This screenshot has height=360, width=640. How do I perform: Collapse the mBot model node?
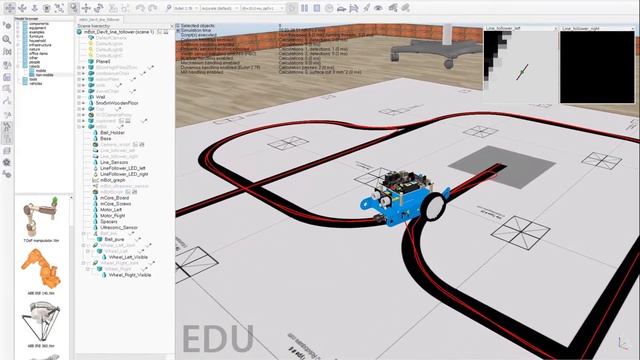pos(79,127)
